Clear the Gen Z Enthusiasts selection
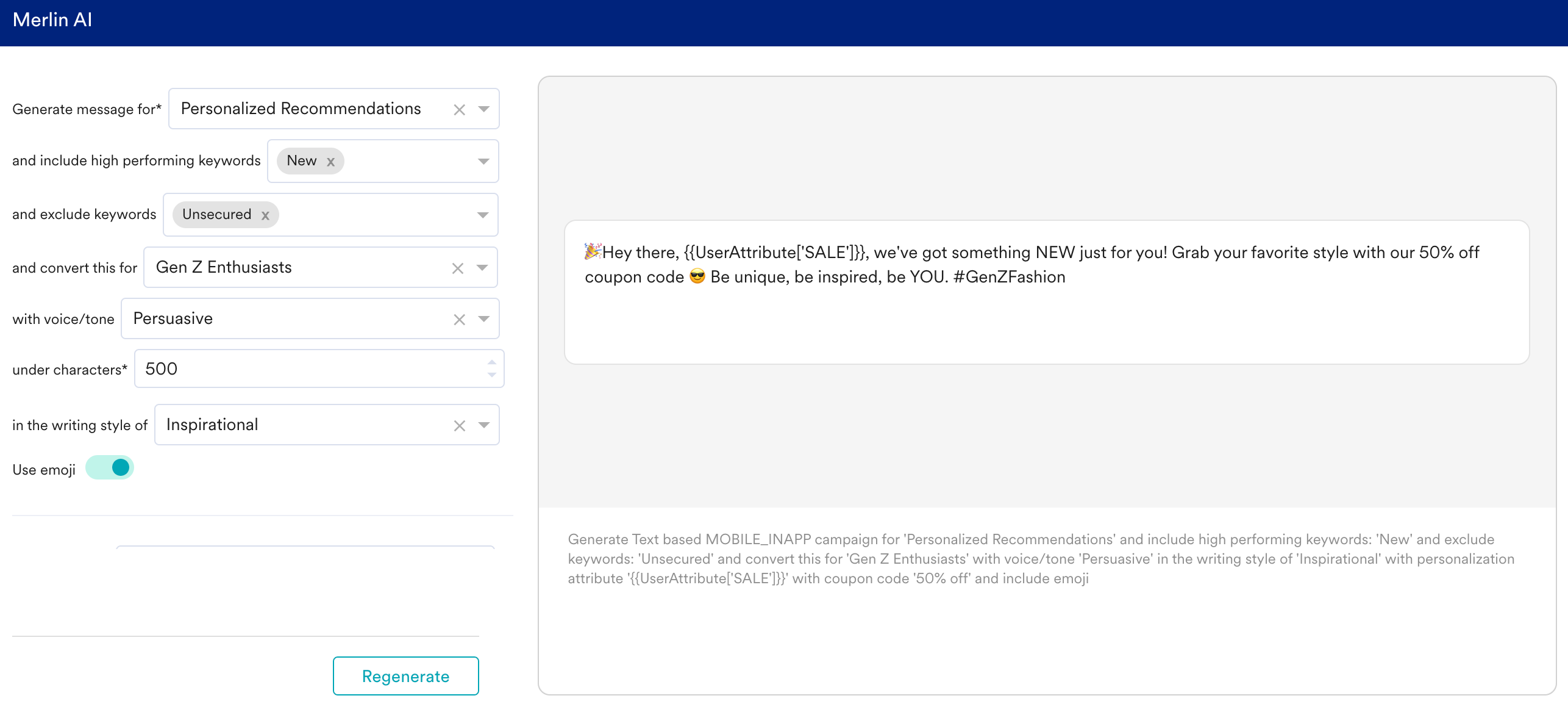 (x=458, y=268)
